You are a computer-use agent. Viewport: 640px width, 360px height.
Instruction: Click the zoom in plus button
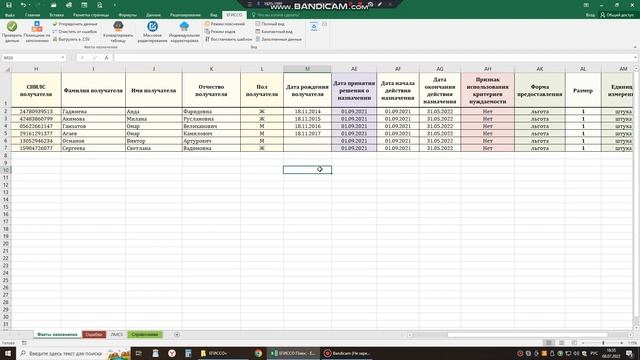pos(622,343)
